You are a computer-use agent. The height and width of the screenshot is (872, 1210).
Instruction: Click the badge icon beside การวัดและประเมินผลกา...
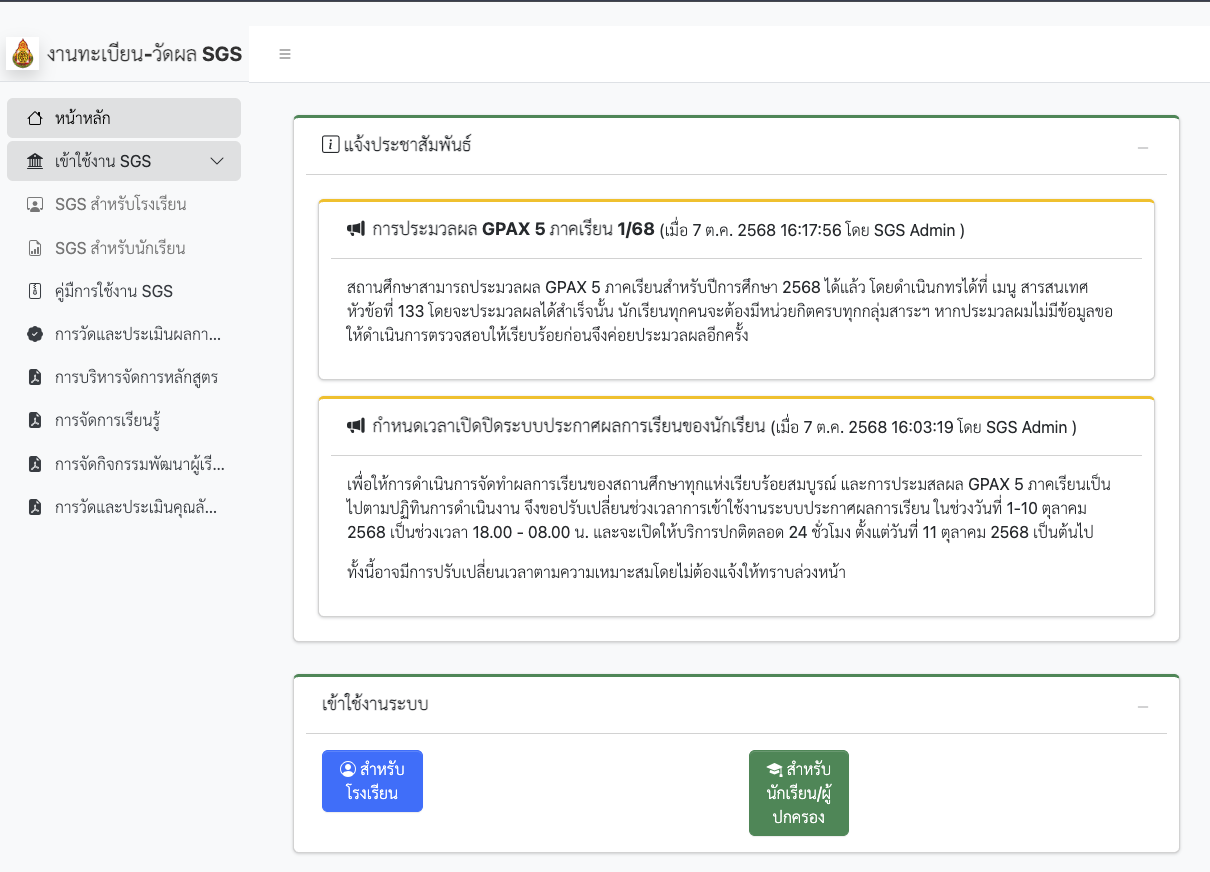click(x=35, y=334)
